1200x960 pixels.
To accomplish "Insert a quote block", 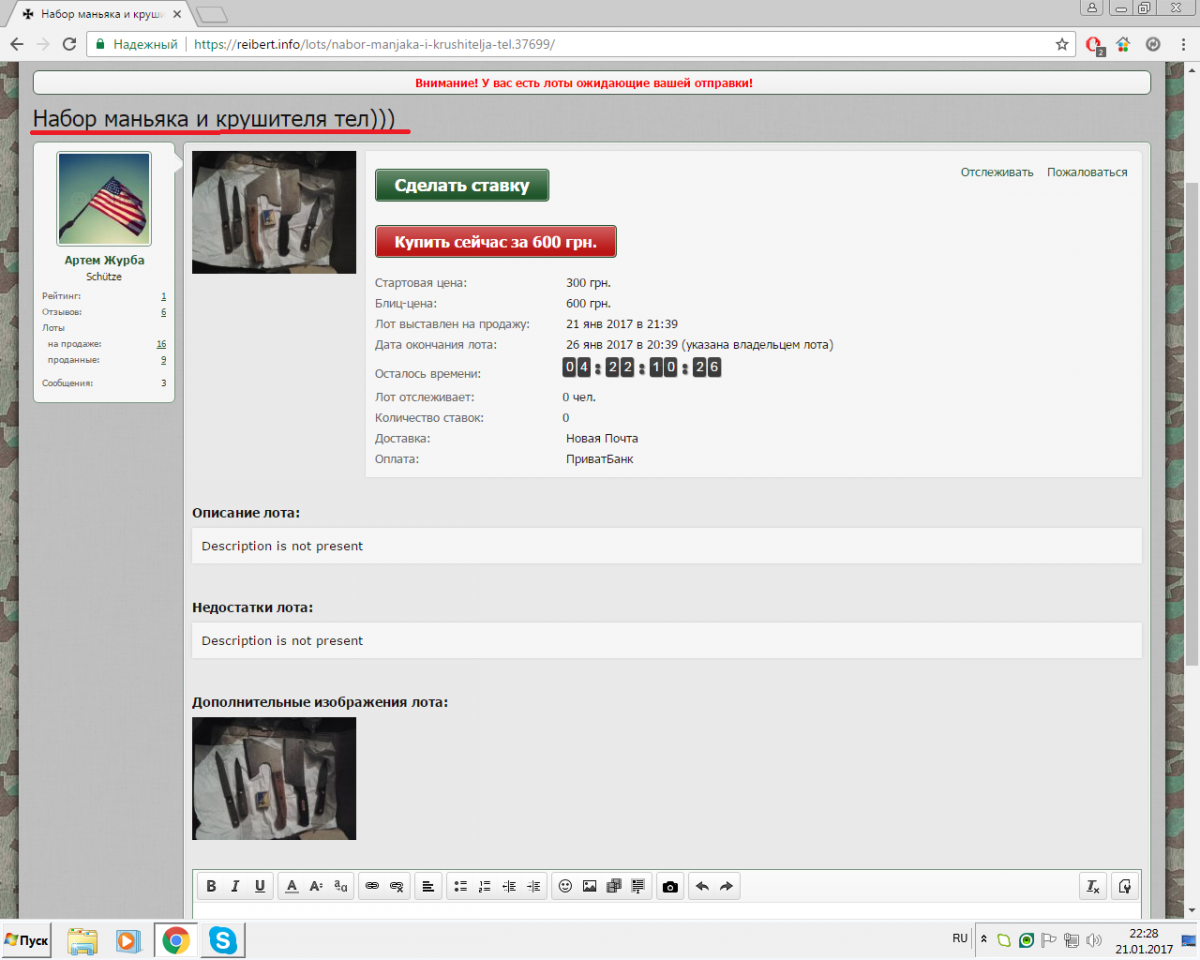I will click(x=638, y=886).
